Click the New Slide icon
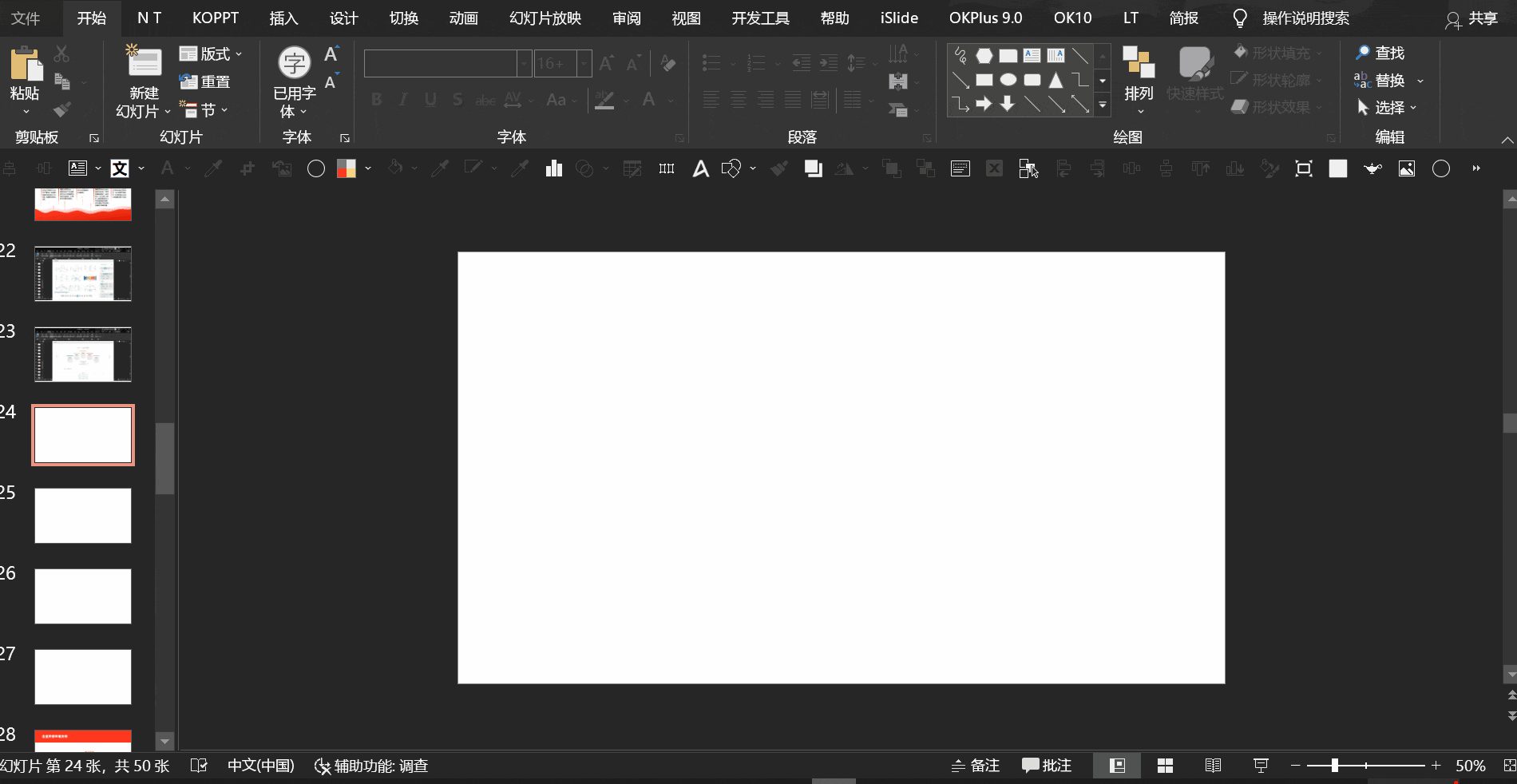 tap(144, 62)
